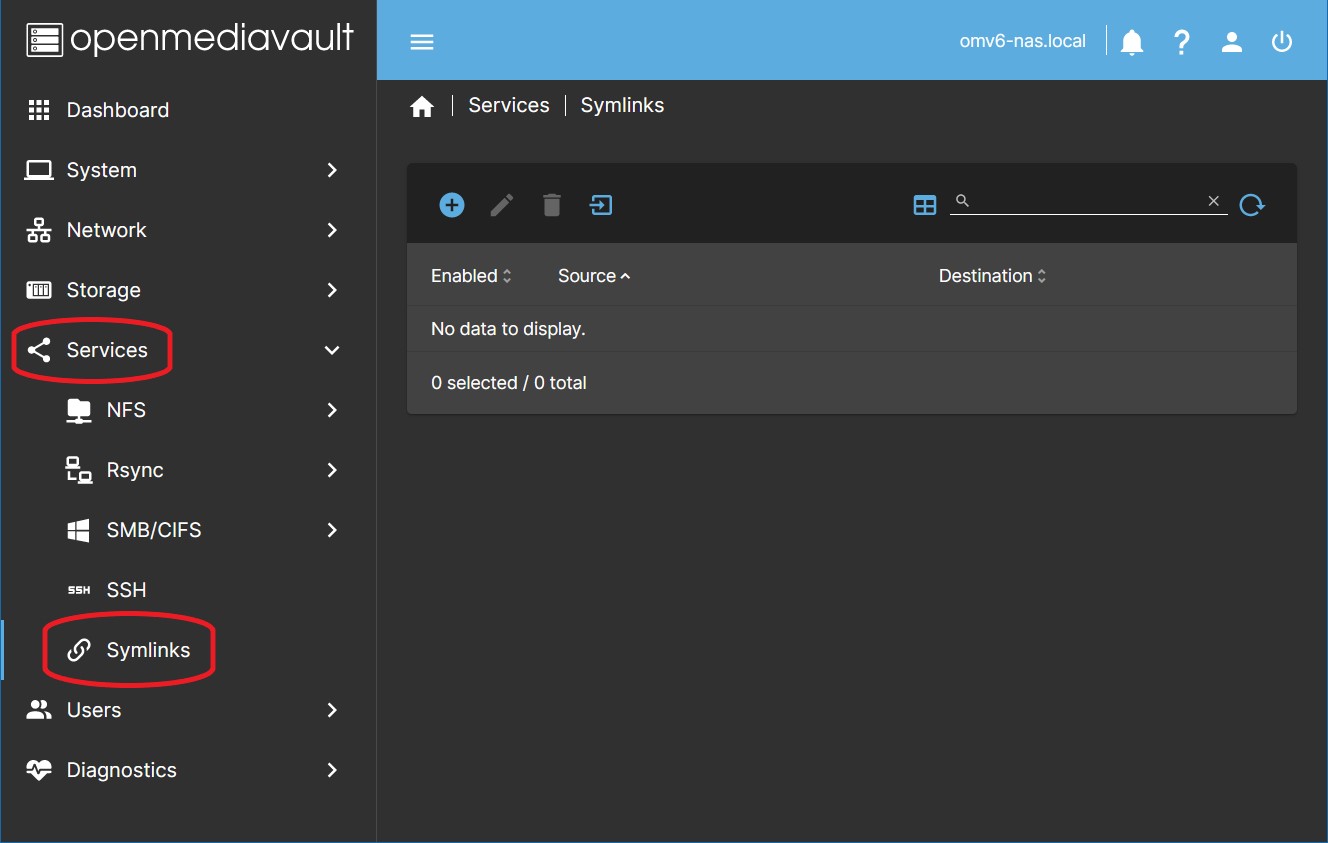Focus the table search input field
Image resolution: width=1328 pixels, height=843 pixels.
click(x=1087, y=201)
